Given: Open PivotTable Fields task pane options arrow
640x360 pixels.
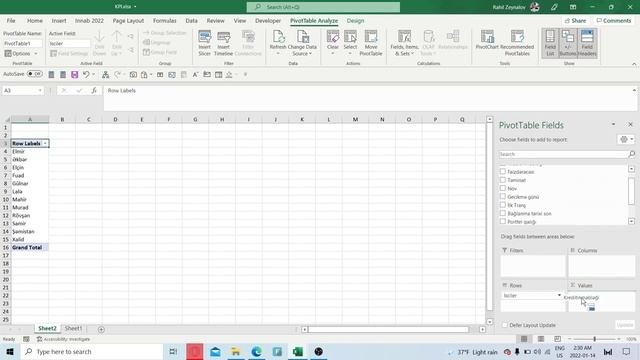Looking at the screenshot, I should [x=613, y=124].
